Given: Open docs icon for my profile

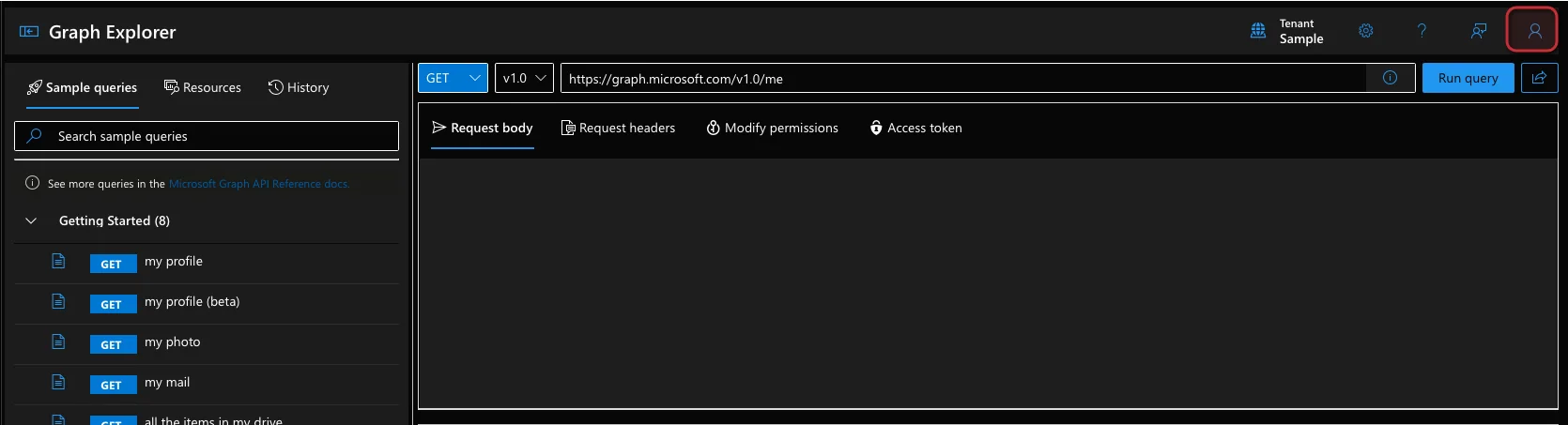Looking at the screenshot, I should (58, 261).
